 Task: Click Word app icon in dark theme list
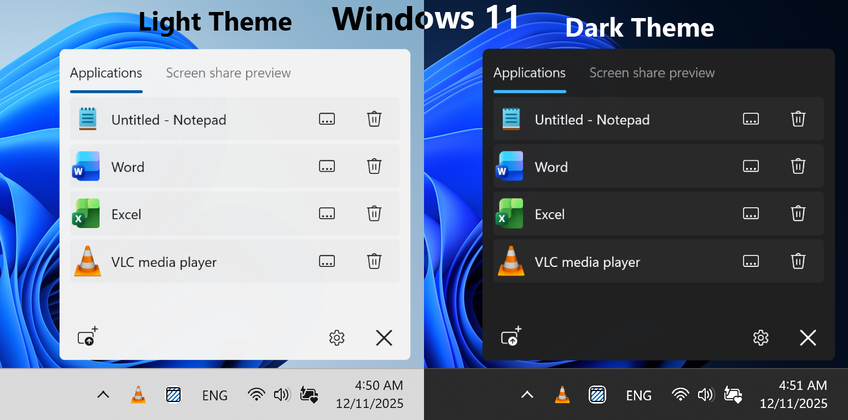click(x=510, y=166)
